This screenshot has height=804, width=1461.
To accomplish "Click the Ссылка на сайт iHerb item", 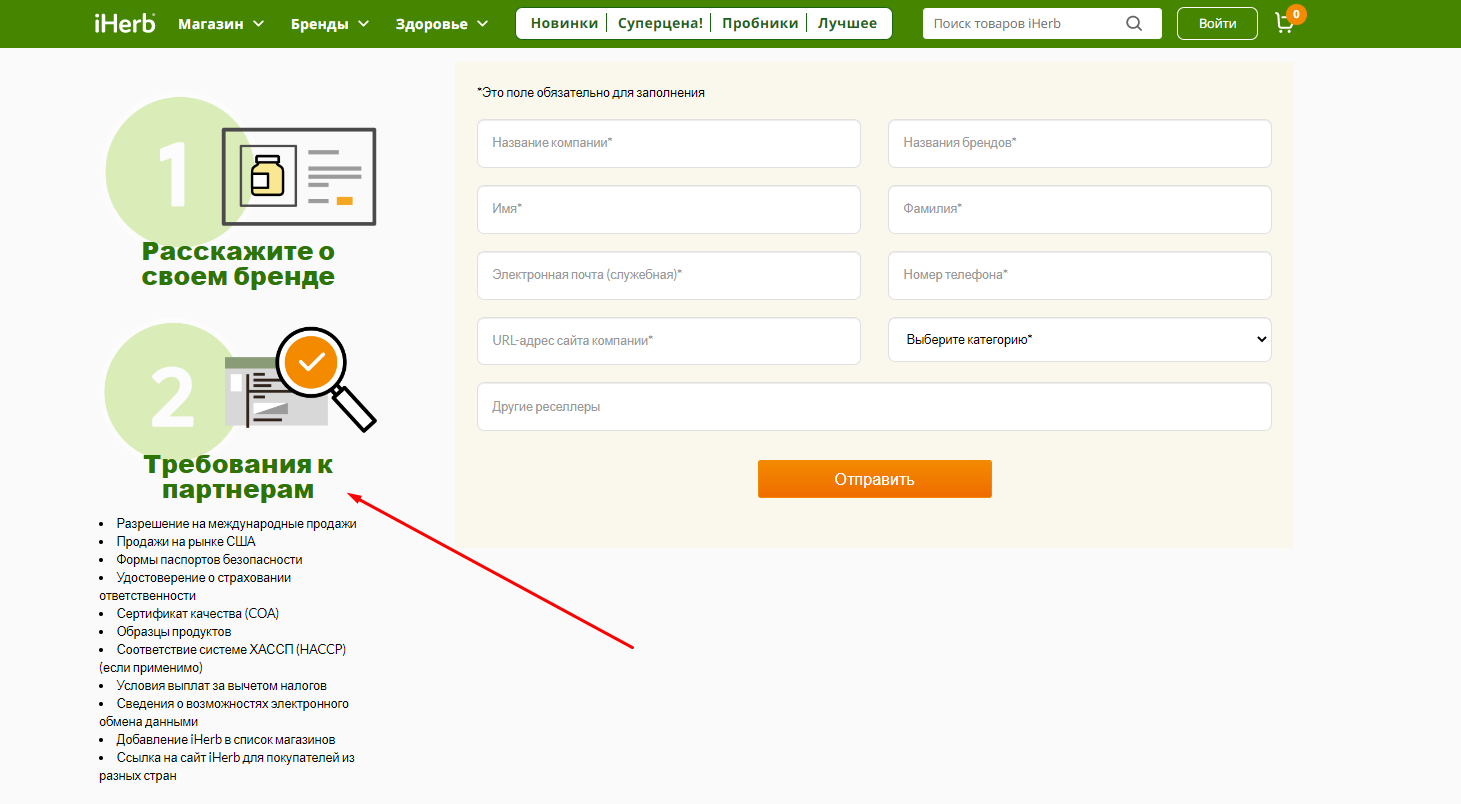I will [x=227, y=766].
